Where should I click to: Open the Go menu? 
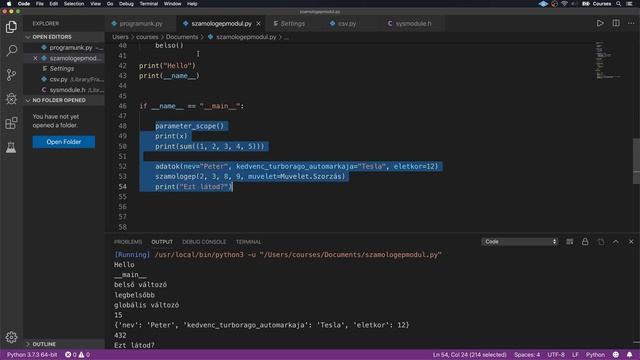pyautogui.click(x=110, y=4)
